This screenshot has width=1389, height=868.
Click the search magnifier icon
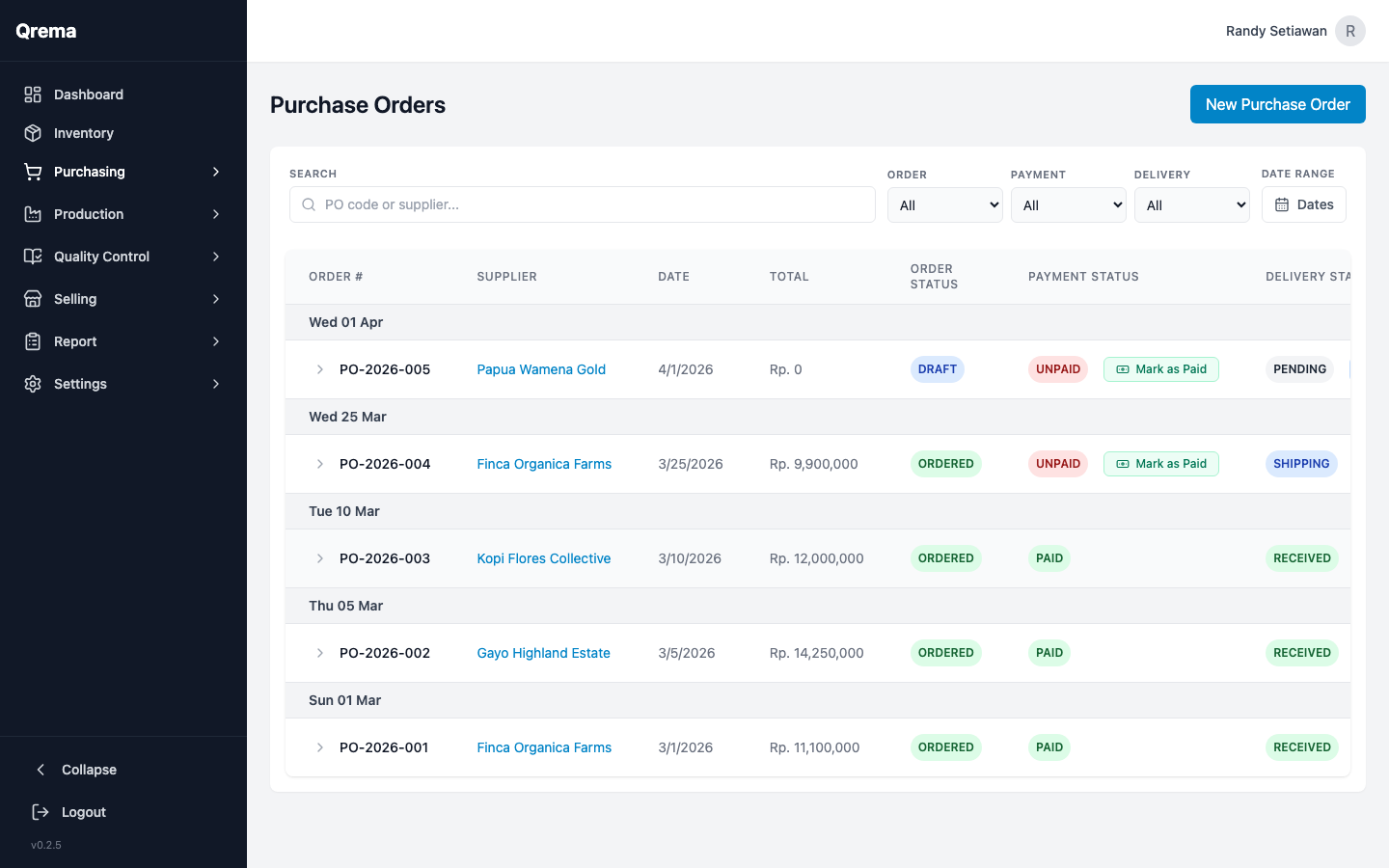pos(309,204)
